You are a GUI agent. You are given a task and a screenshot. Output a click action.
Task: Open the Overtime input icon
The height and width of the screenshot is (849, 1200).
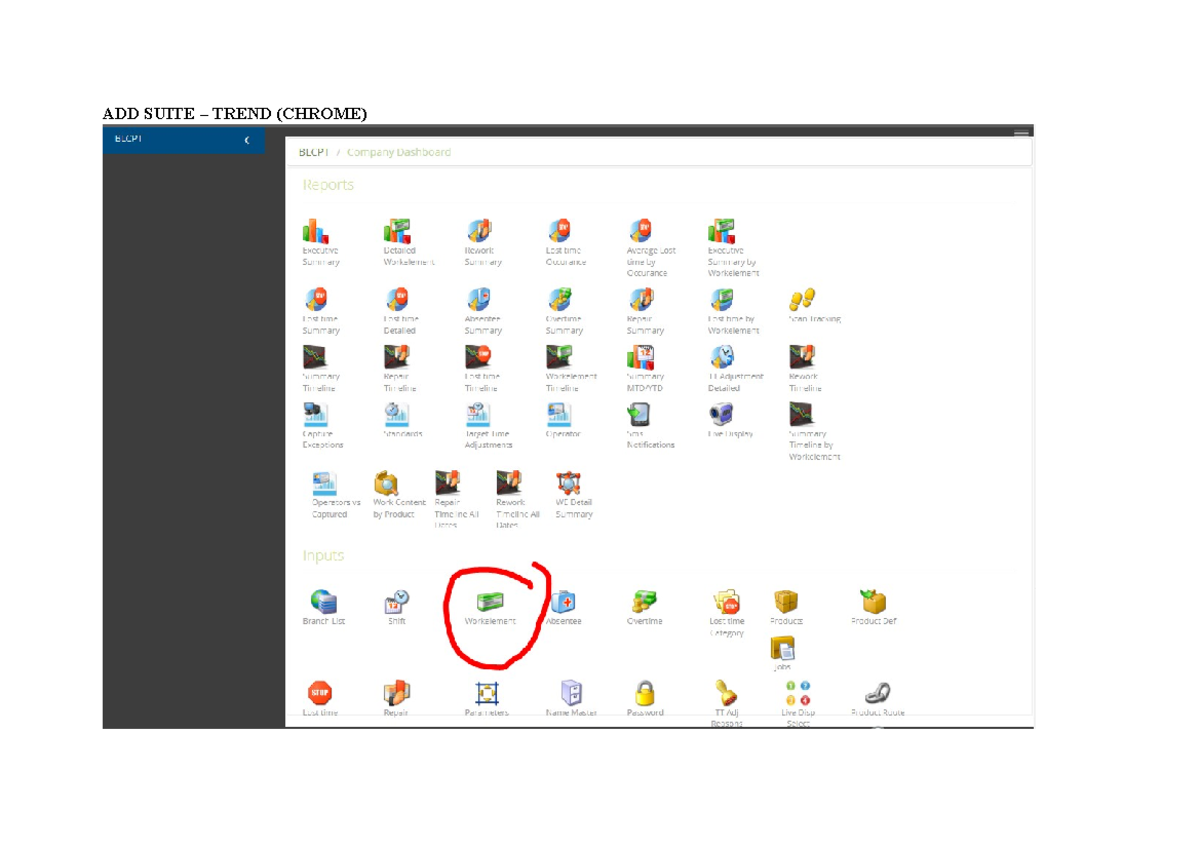tap(644, 603)
